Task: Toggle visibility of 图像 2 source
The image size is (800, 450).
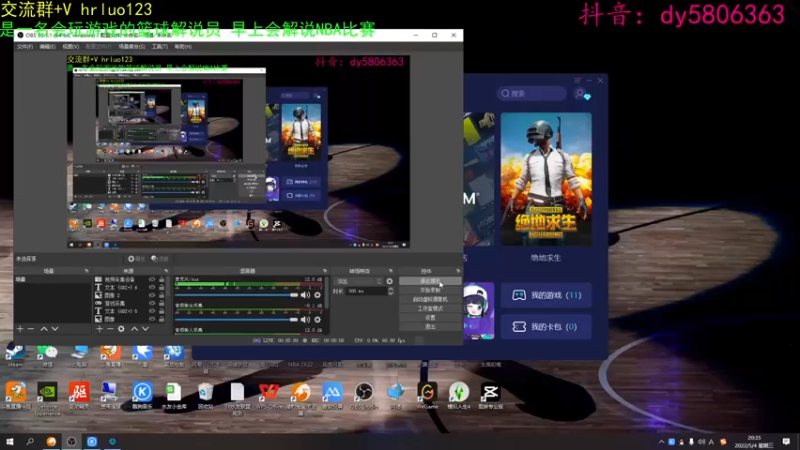Action: point(152,295)
